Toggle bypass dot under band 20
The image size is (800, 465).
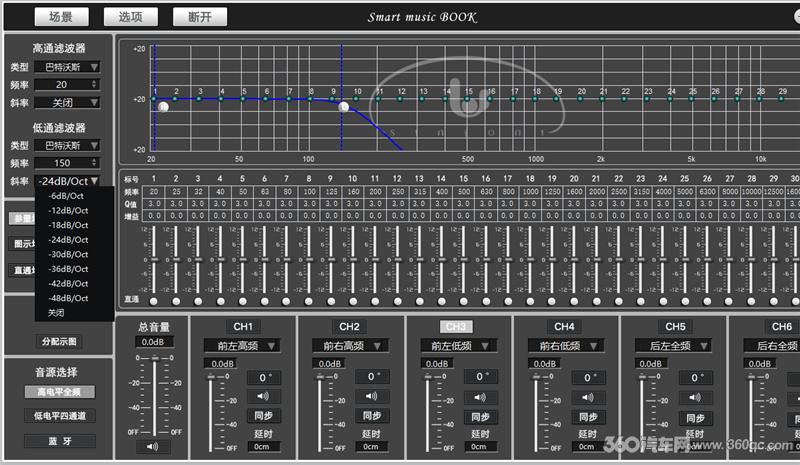(x=574, y=301)
